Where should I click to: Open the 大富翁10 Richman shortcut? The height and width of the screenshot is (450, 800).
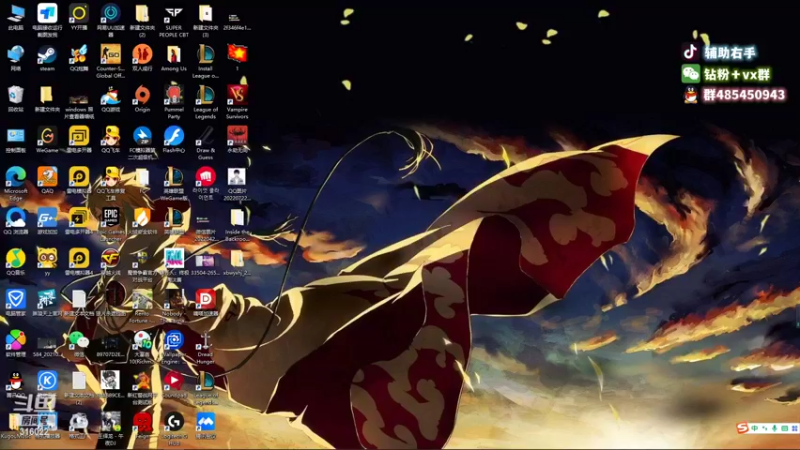tap(142, 347)
